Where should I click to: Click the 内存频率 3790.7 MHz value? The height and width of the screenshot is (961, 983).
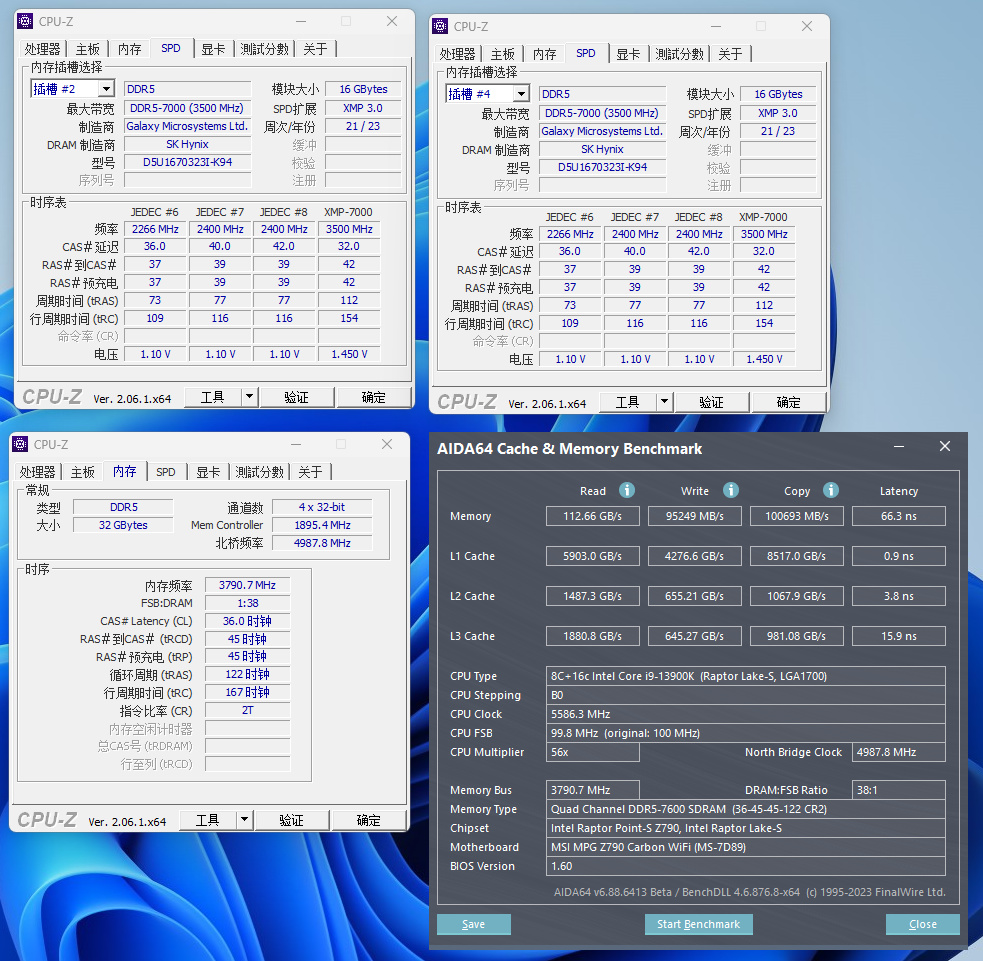coord(247,585)
